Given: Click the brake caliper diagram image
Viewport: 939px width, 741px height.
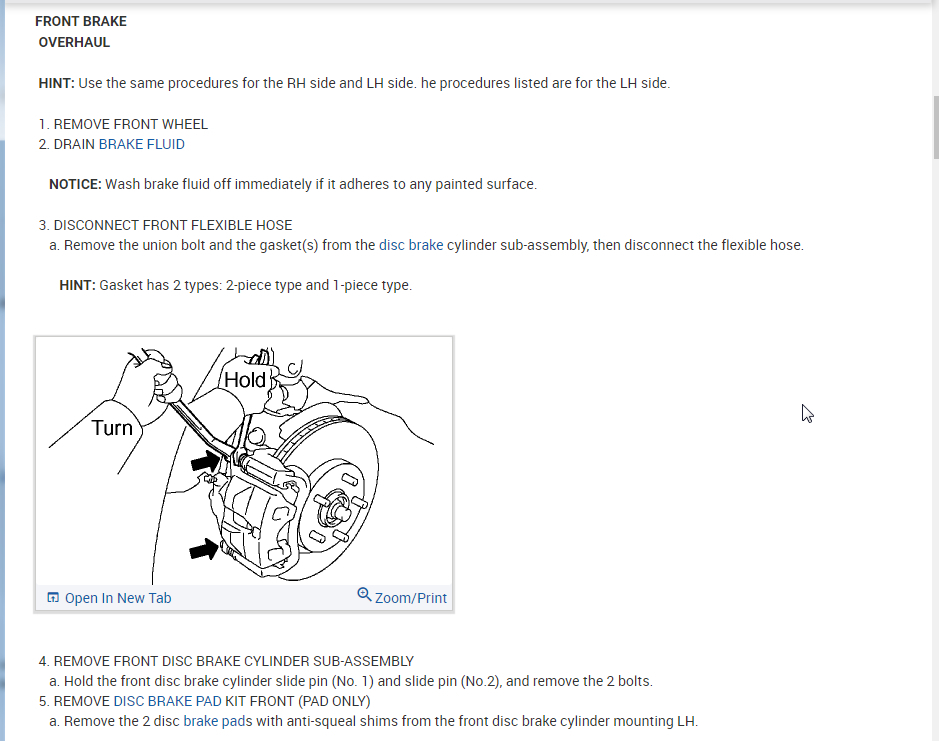Looking at the screenshot, I should click(x=244, y=462).
